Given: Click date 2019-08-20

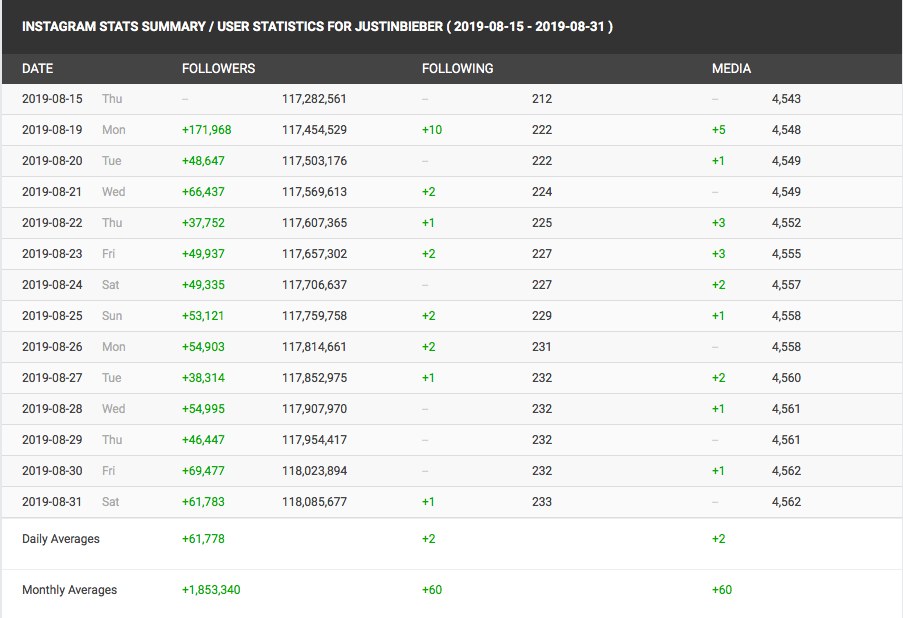Looking at the screenshot, I should (52, 161).
